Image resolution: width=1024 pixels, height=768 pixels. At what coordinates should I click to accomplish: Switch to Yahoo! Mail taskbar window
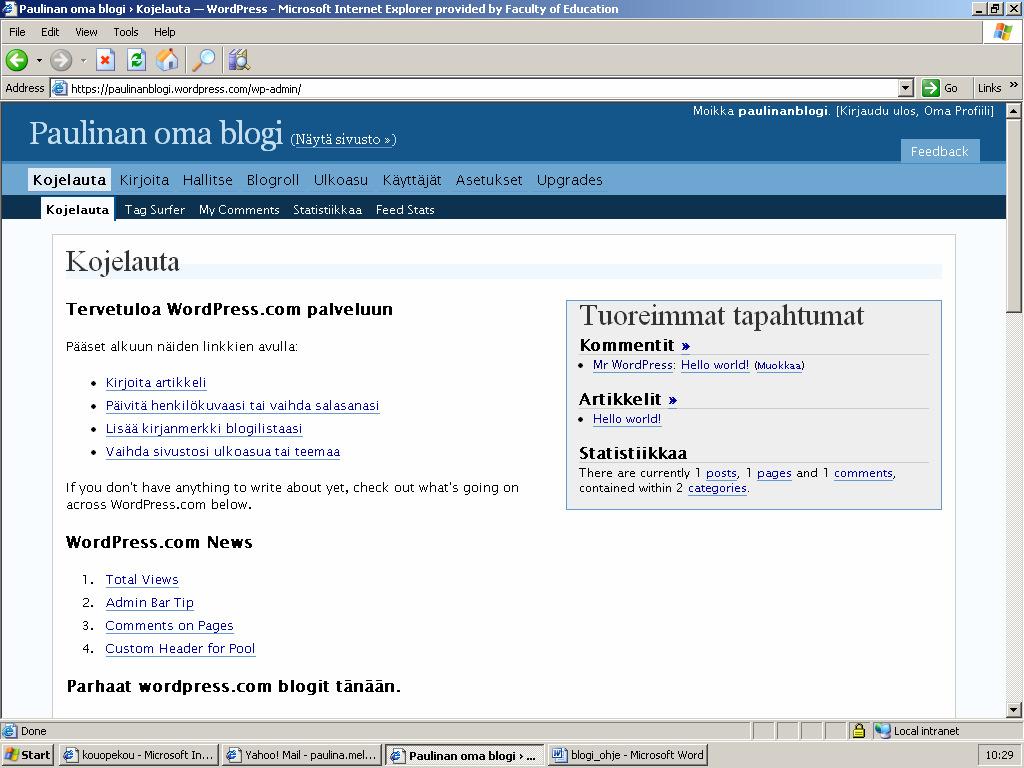[x=302, y=755]
